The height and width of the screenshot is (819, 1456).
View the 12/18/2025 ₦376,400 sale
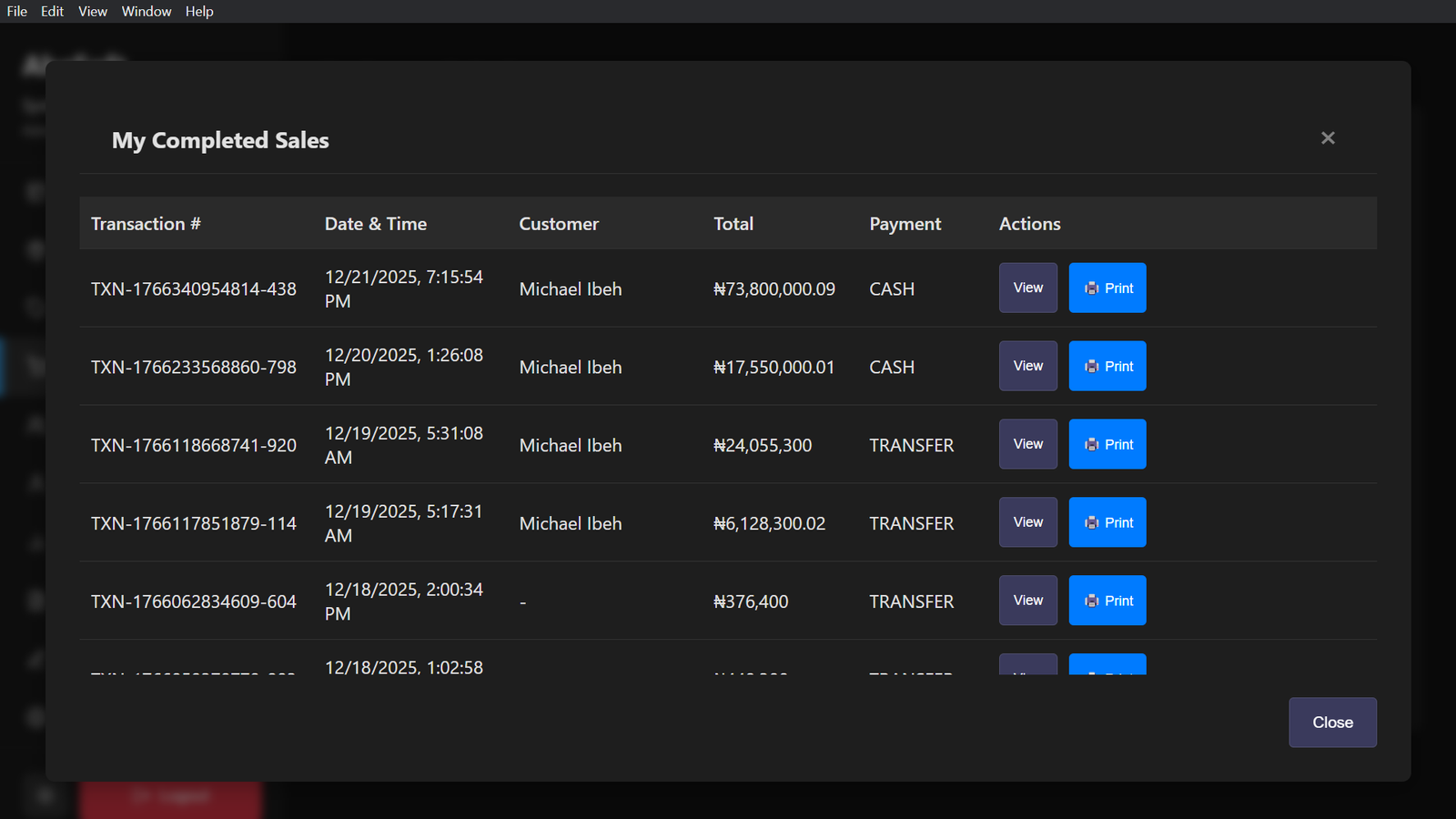[x=1027, y=601]
